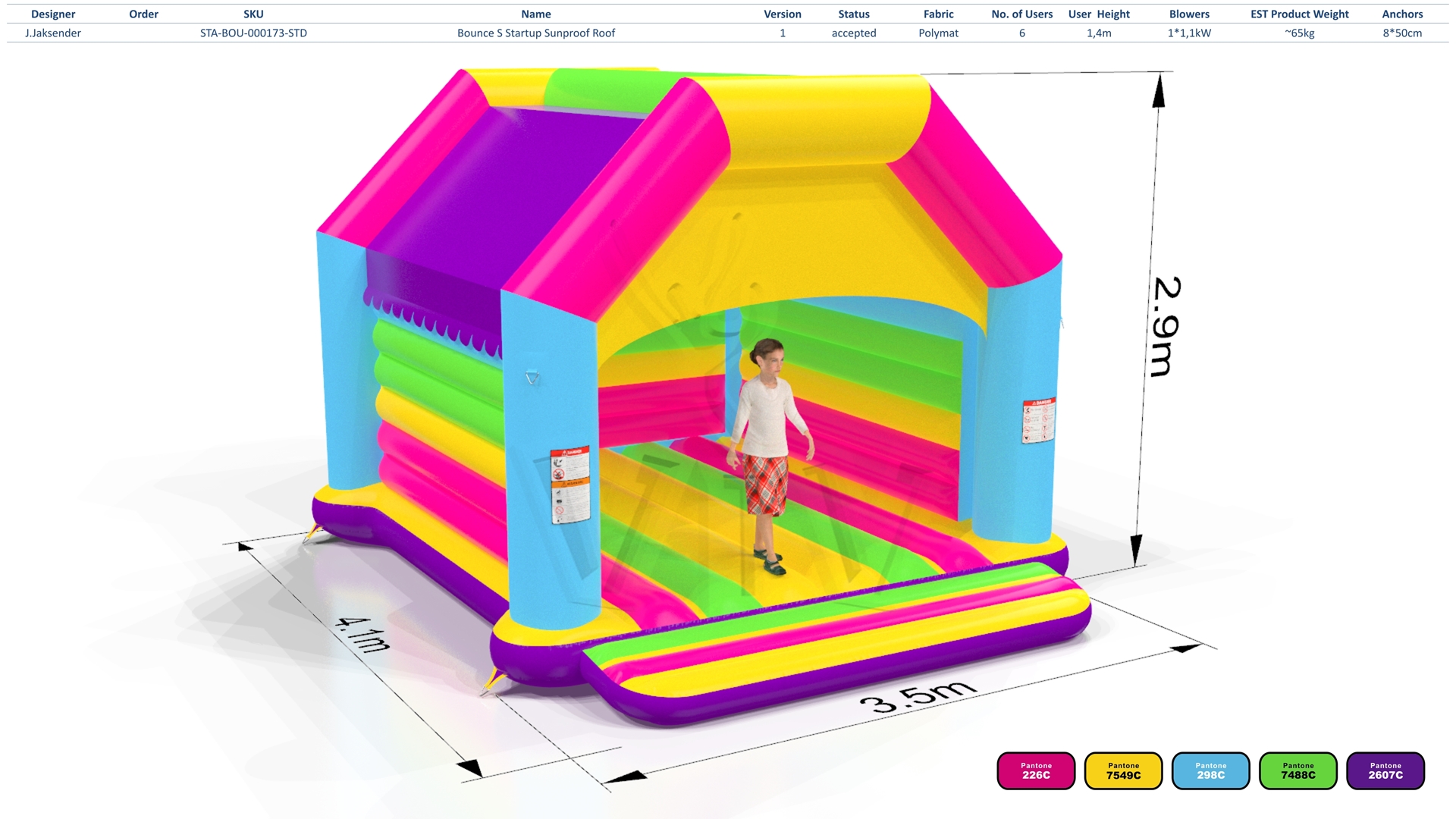
Task: Select the designer name J.Jaksender
Action: coord(53,33)
